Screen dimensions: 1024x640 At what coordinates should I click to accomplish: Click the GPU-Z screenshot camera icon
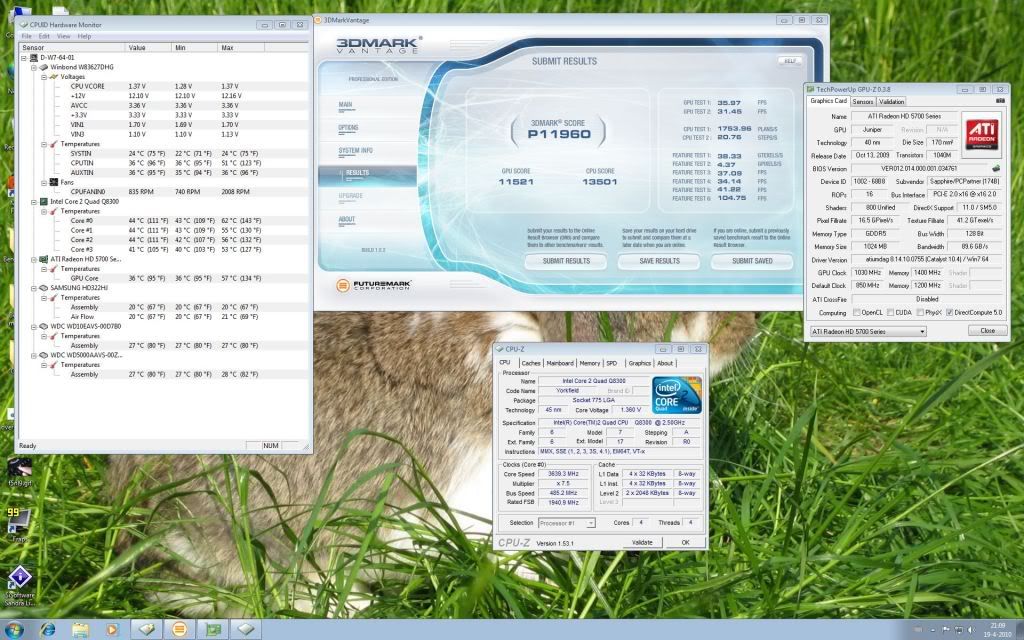pyautogui.click(x=1000, y=101)
